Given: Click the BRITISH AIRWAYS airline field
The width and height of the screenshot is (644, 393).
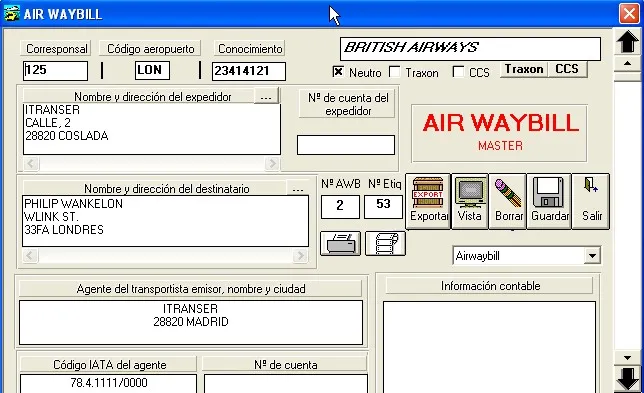Looking at the screenshot, I should [470, 49].
